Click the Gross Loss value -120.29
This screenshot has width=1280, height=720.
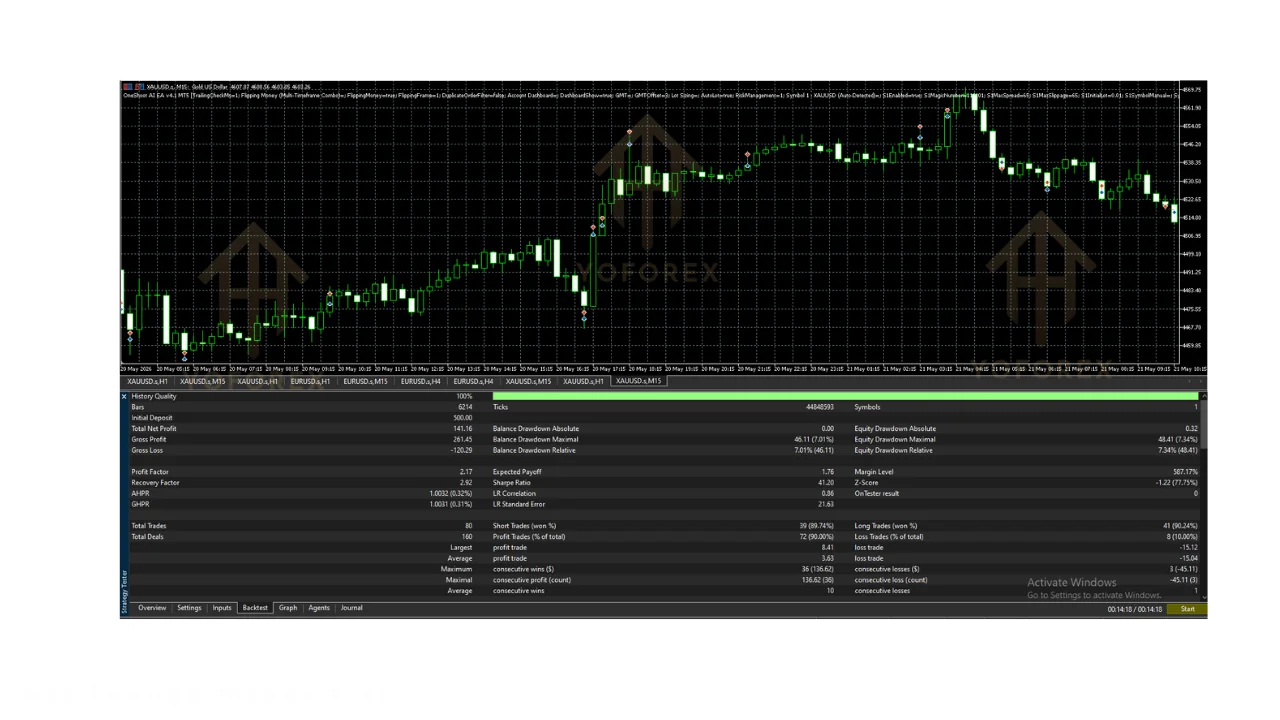pos(461,450)
